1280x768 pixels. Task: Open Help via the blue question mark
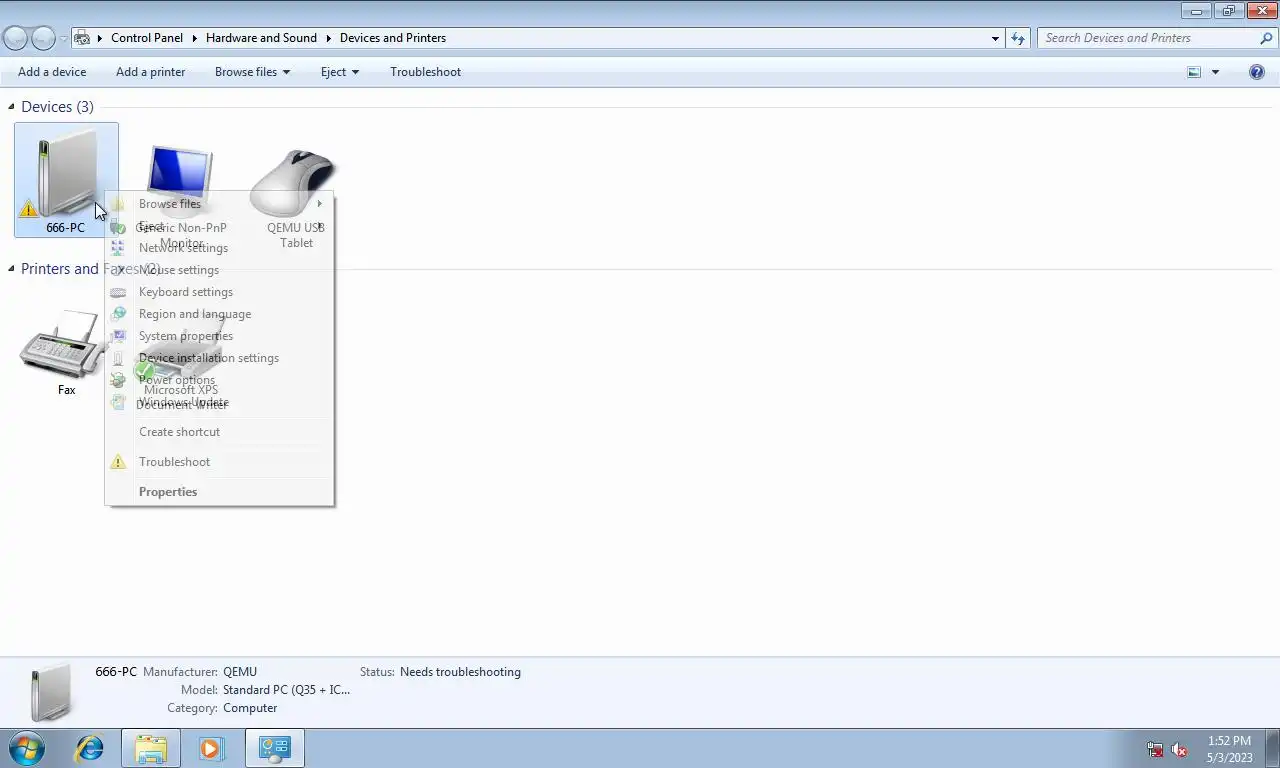pyautogui.click(x=1257, y=72)
